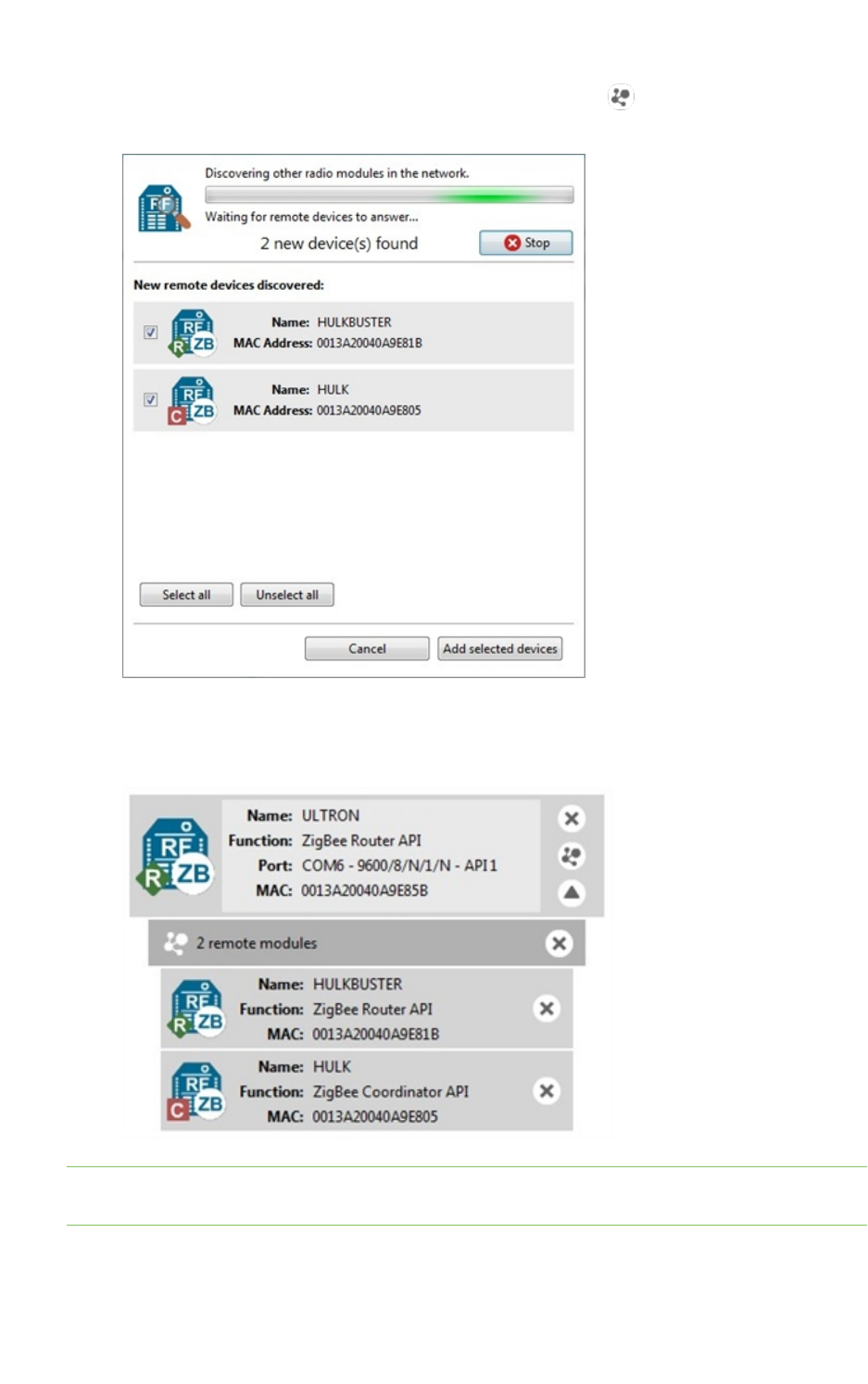Remove the ULTRON module with its X icon
This screenshot has height=1384, width=868.
coord(572,818)
